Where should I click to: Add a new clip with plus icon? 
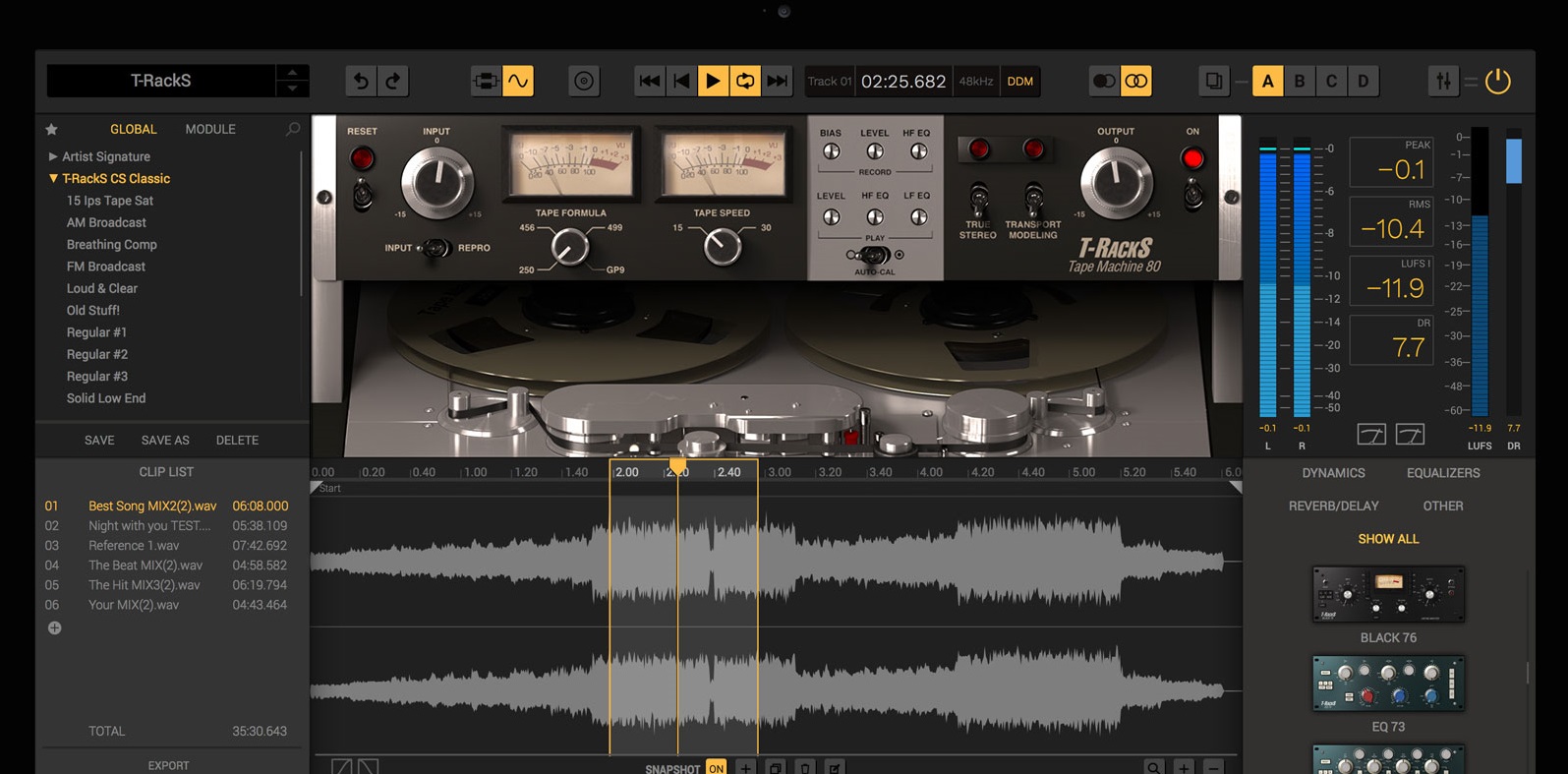pos(54,627)
